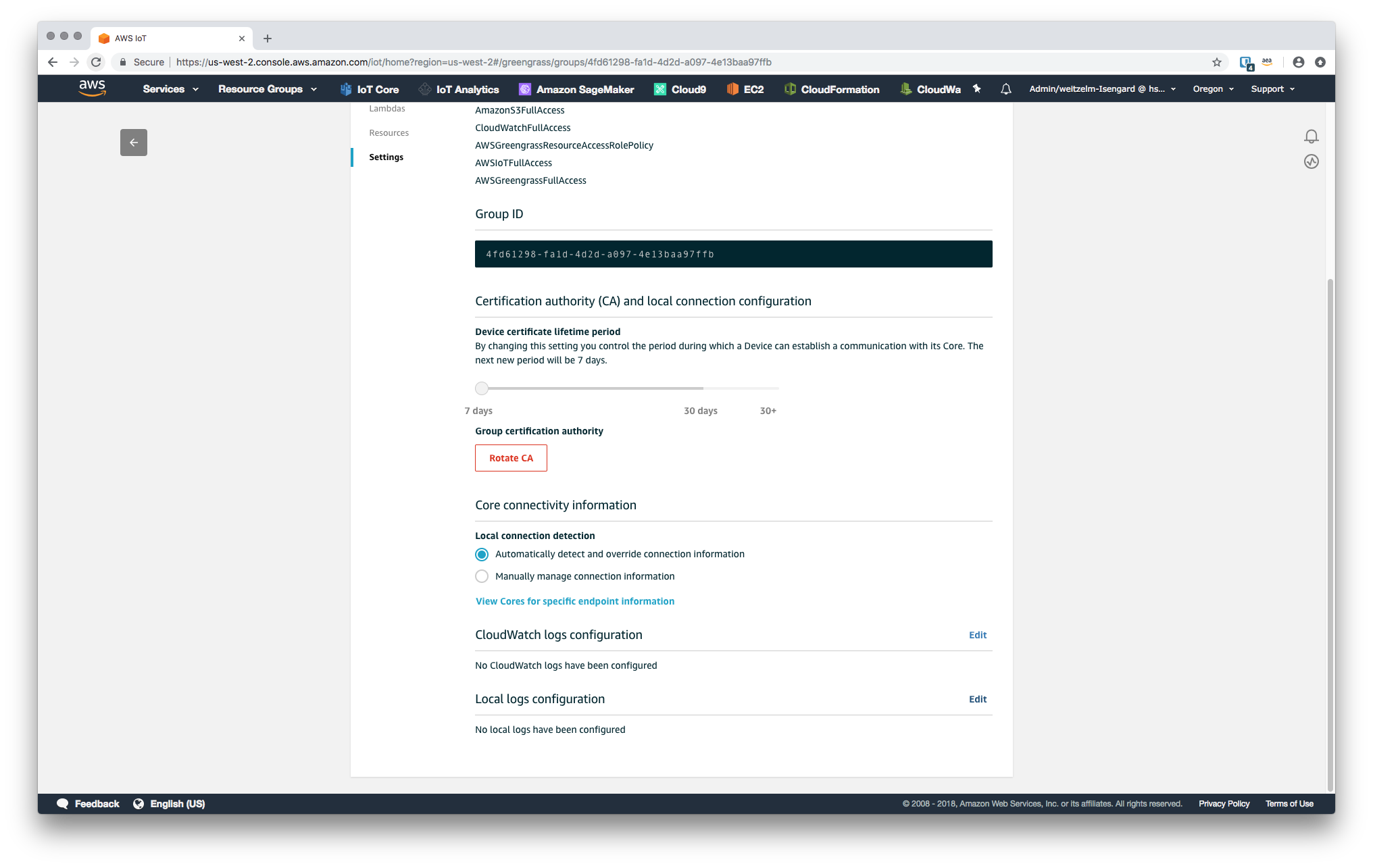Click the browser update arrow icon
The image size is (1373, 868).
pyautogui.click(x=1320, y=62)
